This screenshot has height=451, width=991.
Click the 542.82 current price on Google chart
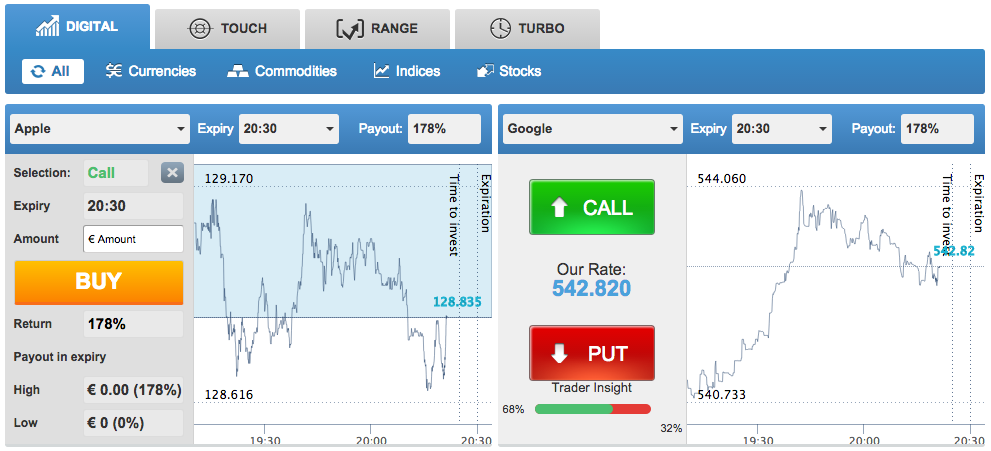954,251
